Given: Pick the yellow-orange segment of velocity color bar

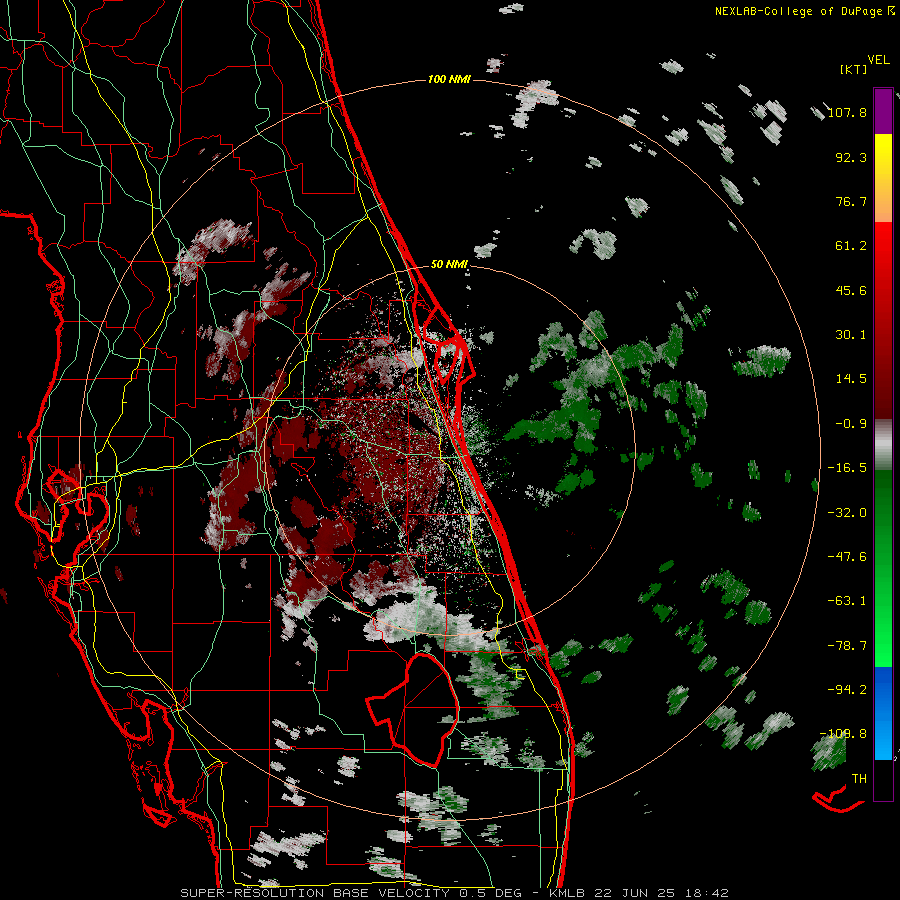Looking at the screenshot, I should click(x=883, y=178).
